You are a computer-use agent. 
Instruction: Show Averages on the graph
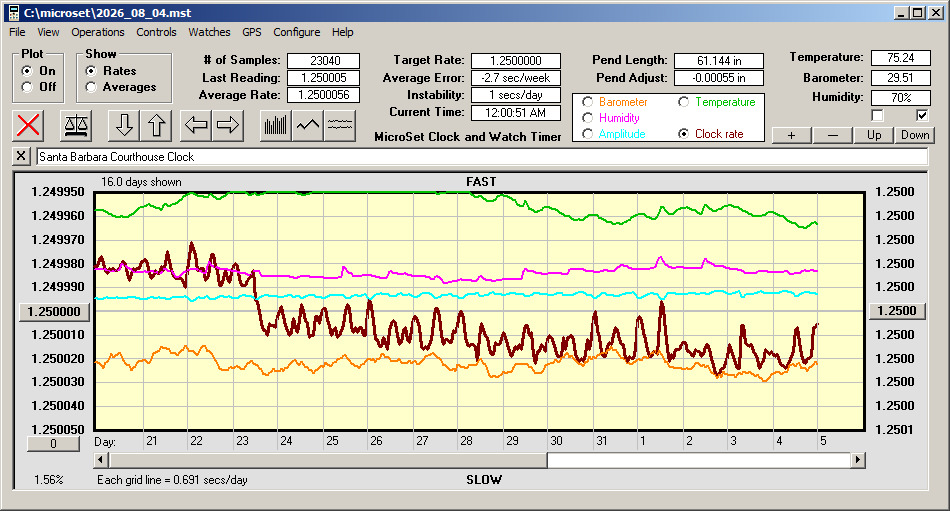pyautogui.click(x=91, y=87)
